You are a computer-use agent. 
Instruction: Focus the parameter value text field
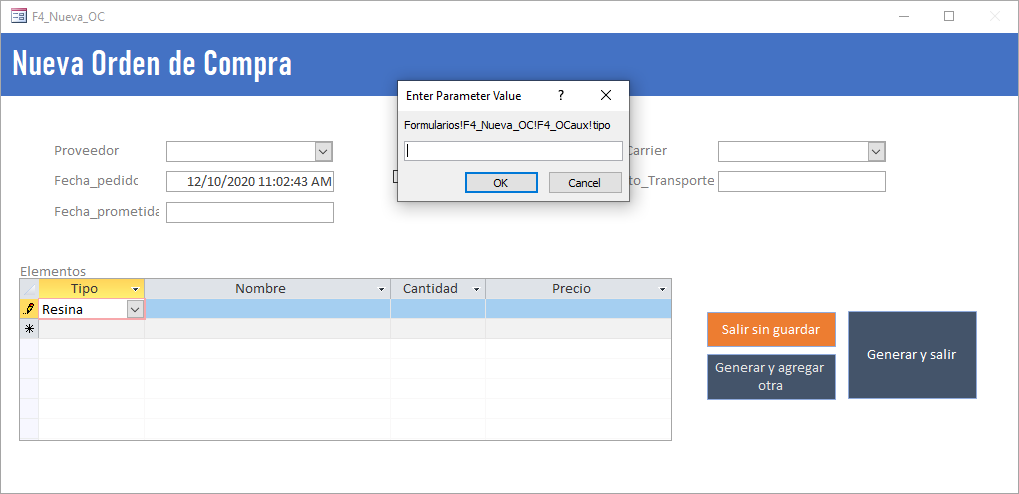512,151
